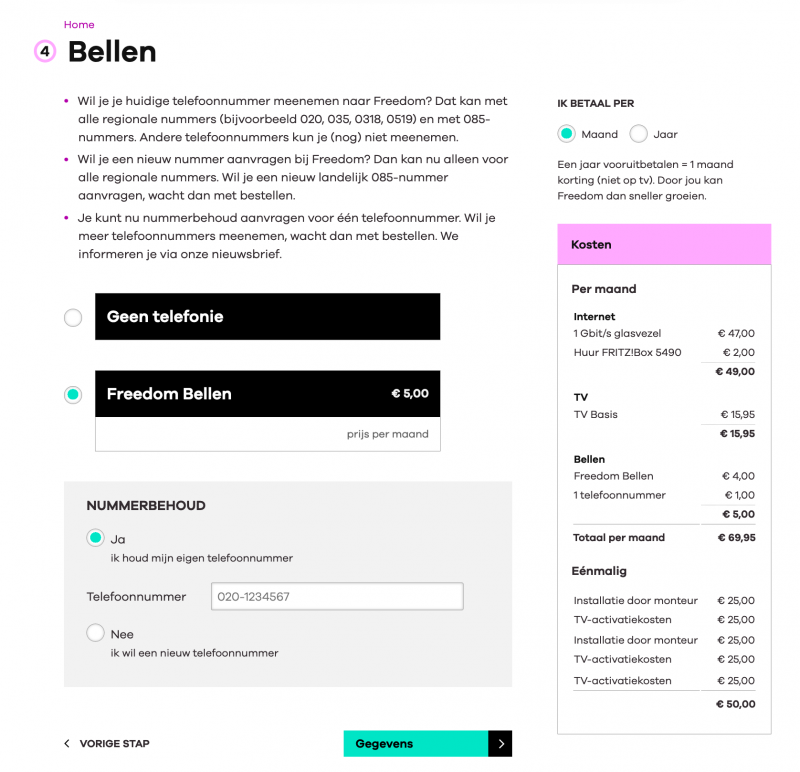Continue to Gegevens step
This screenshot has width=800, height=772.
tap(416, 743)
